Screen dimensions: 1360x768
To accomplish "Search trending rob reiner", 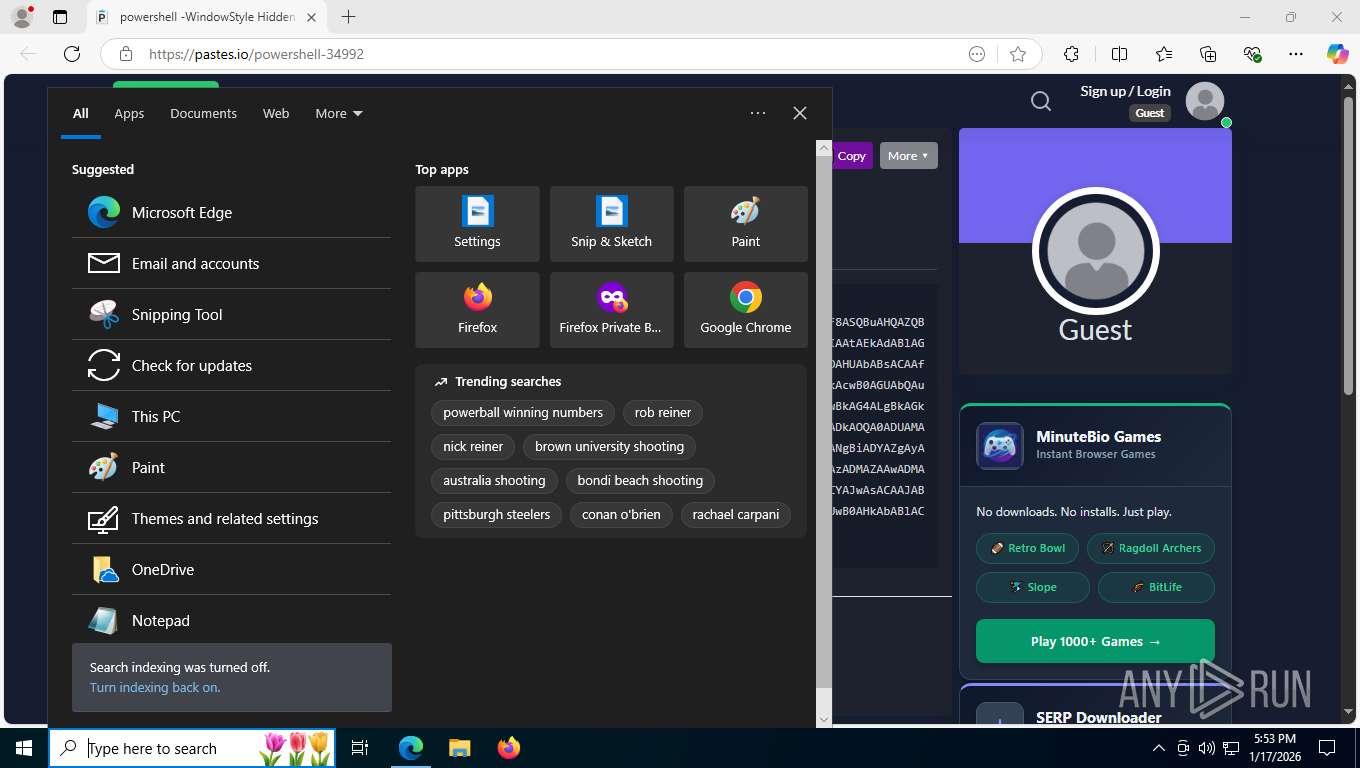I will pos(663,412).
